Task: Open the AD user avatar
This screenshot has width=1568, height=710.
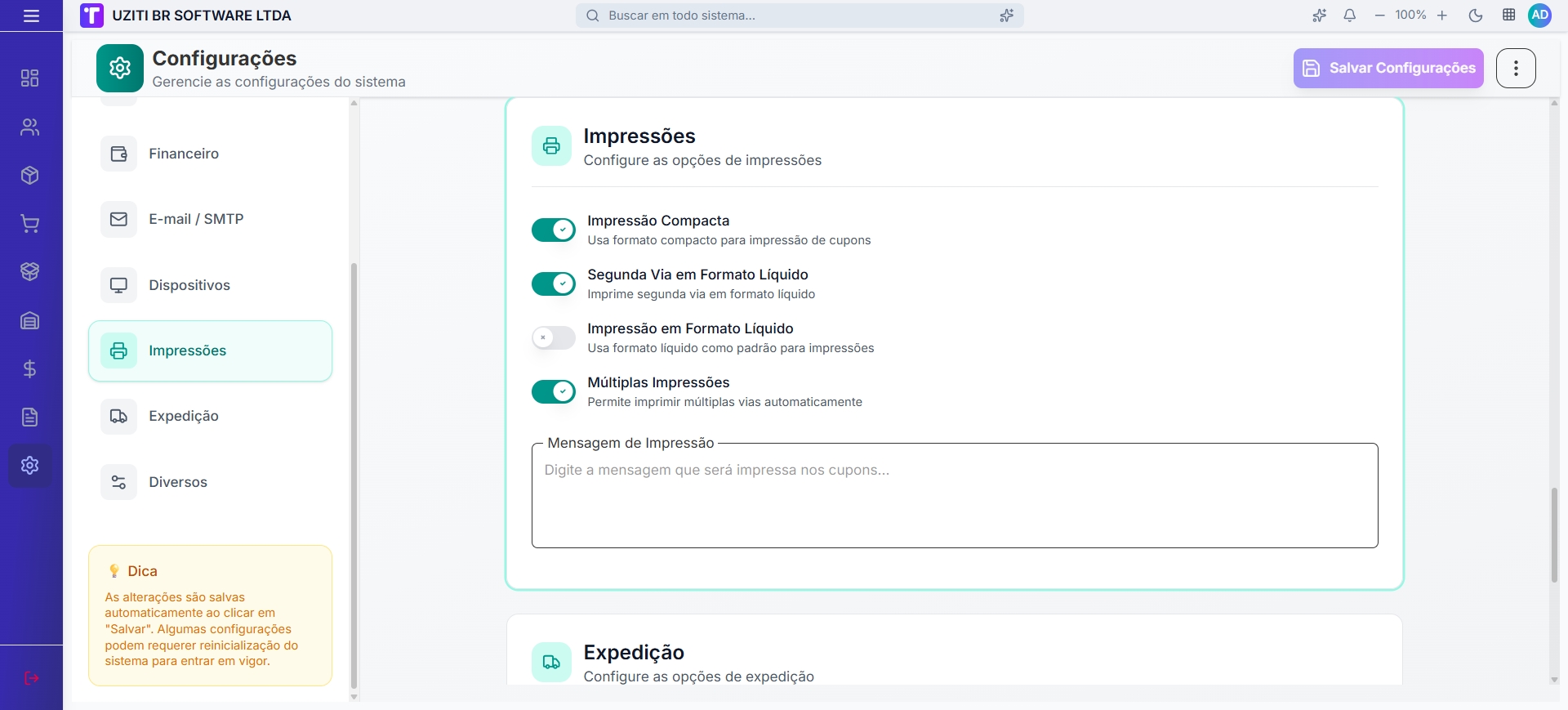Action: [1539, 16]
